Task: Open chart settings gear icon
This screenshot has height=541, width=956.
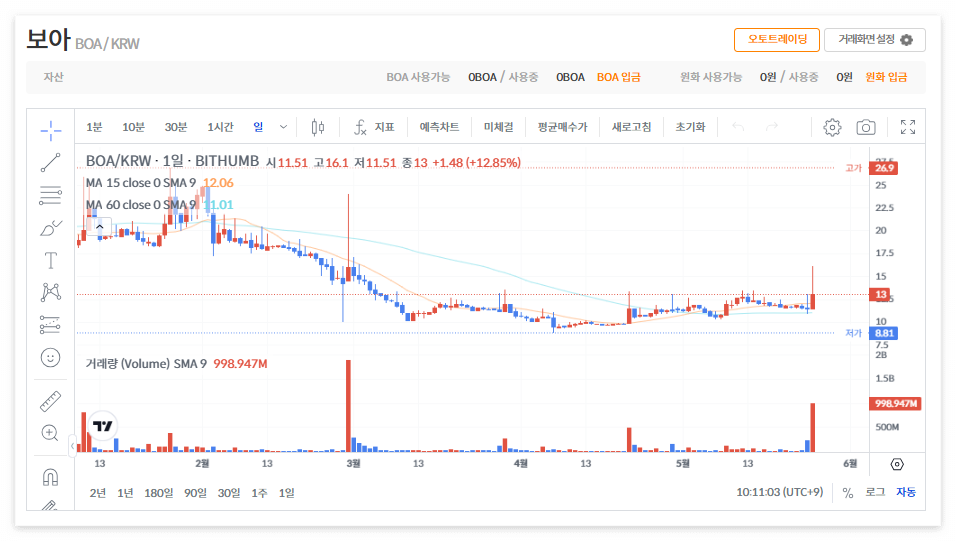Action: coord(832,127)
